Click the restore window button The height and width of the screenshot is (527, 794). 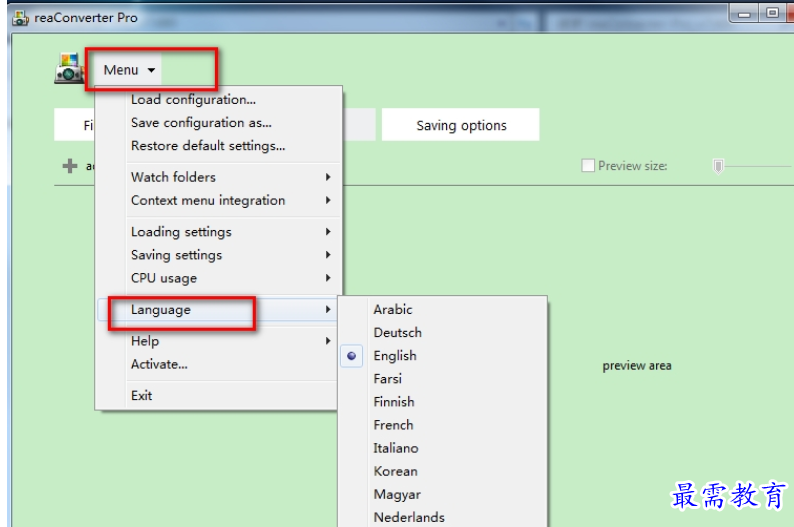[772, 13]
